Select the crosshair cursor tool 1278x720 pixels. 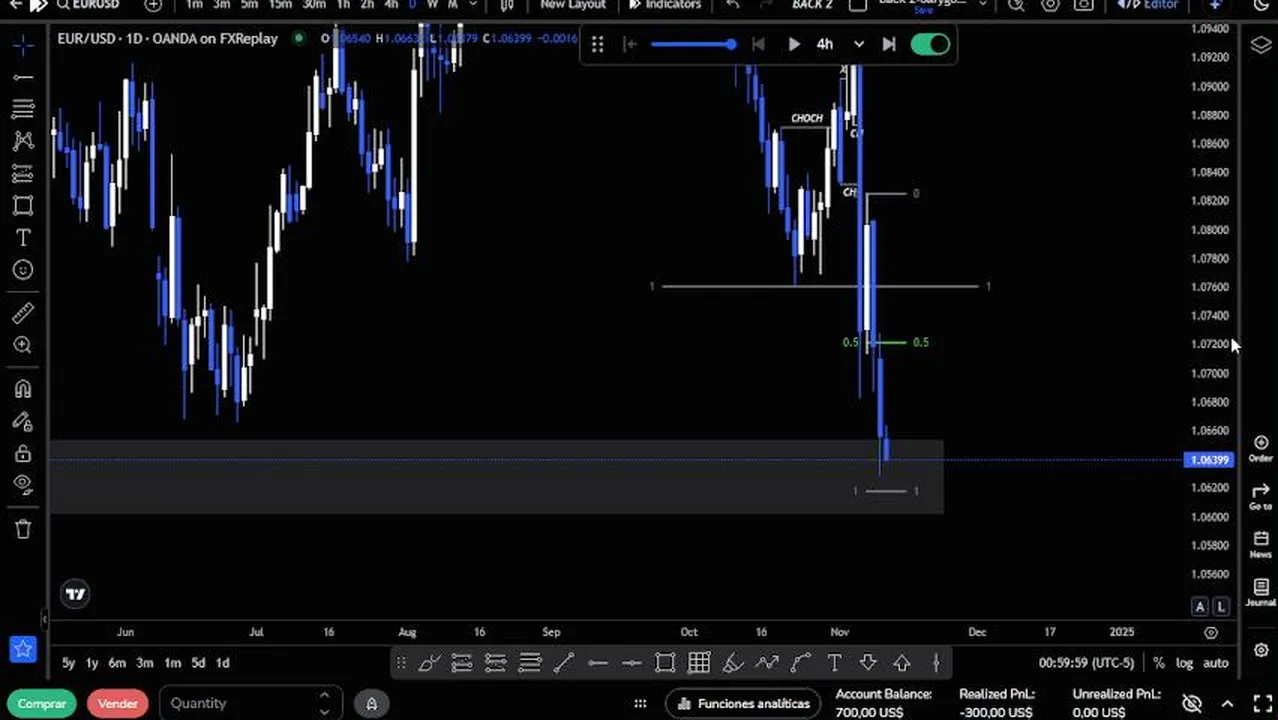coord(23,45)
